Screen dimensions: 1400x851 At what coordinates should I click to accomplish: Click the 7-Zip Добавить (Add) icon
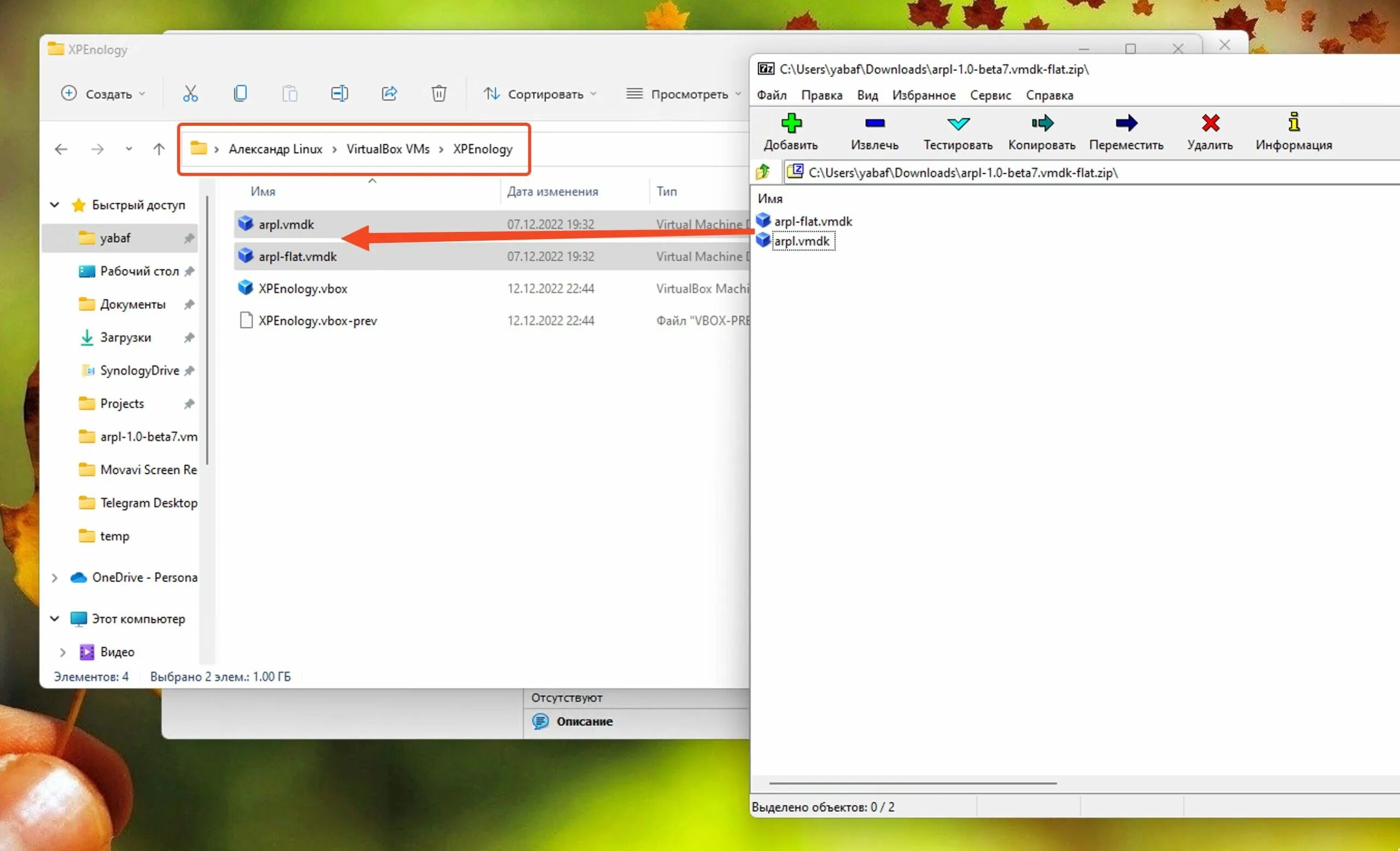pos(791,123)
